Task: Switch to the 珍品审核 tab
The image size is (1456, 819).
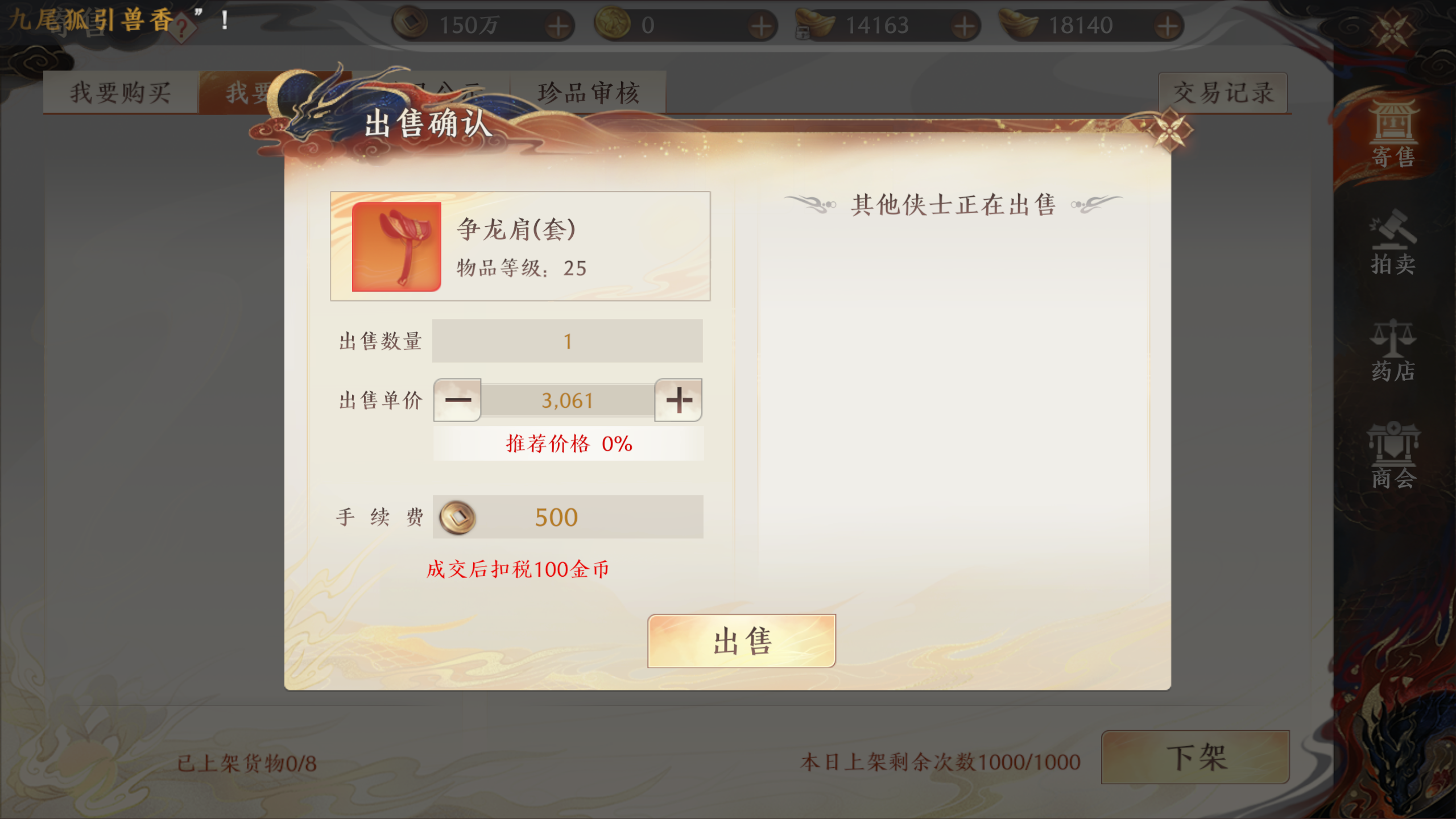Action: tap(589, 92)
